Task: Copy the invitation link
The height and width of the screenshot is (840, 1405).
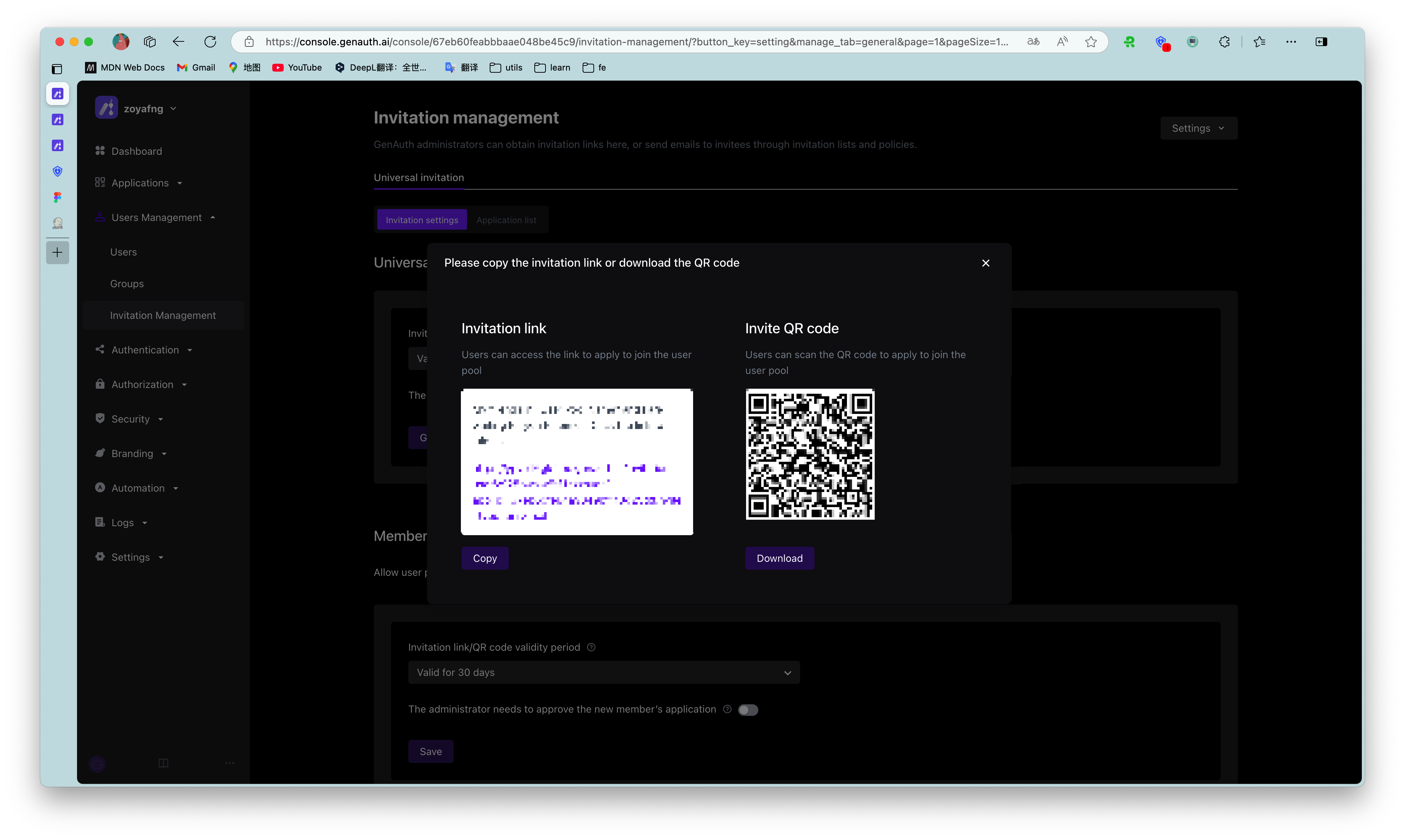Action: click(485, 558)
